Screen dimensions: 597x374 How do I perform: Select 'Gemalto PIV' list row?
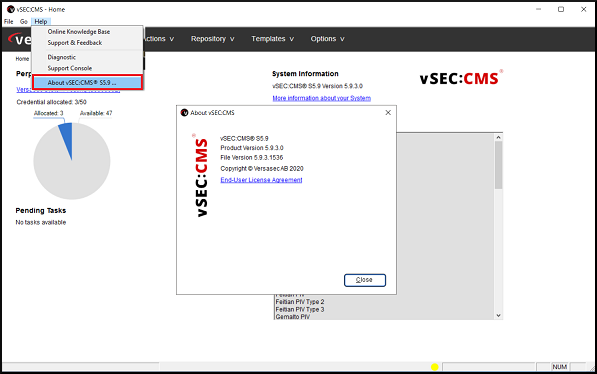[x=293, y=316]
